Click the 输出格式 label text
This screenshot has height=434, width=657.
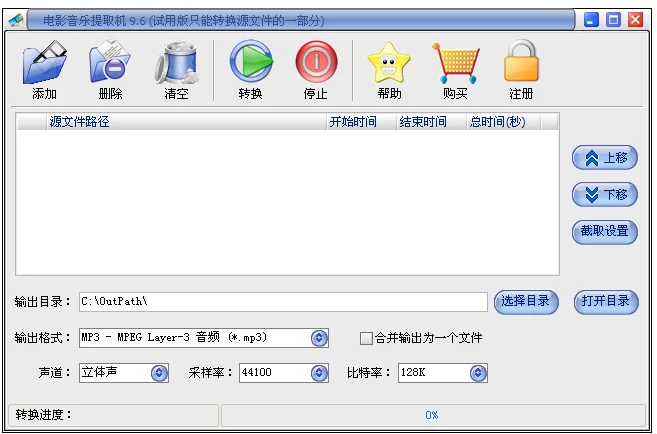(x=42, y=338)
